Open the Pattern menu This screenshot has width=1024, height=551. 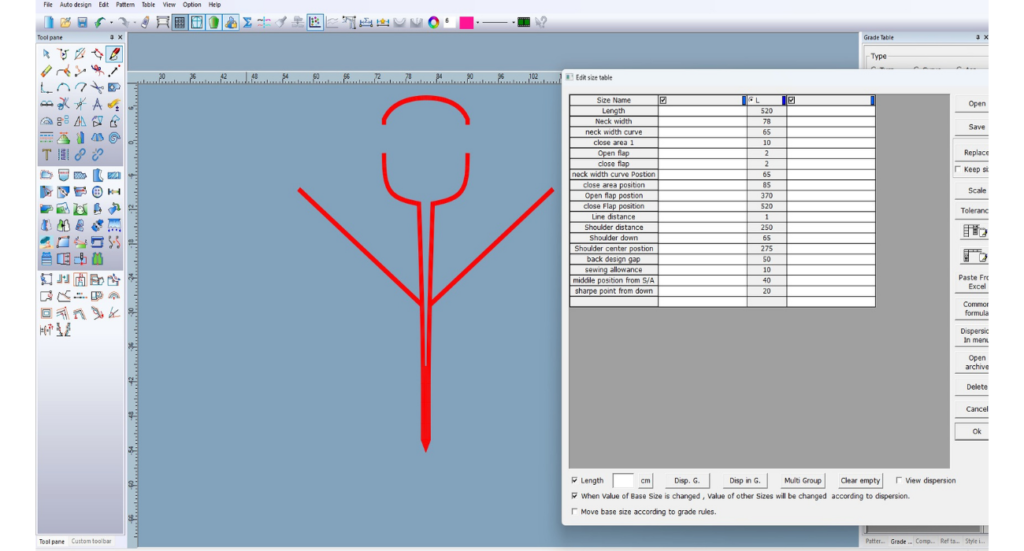(x=125, y=5)
